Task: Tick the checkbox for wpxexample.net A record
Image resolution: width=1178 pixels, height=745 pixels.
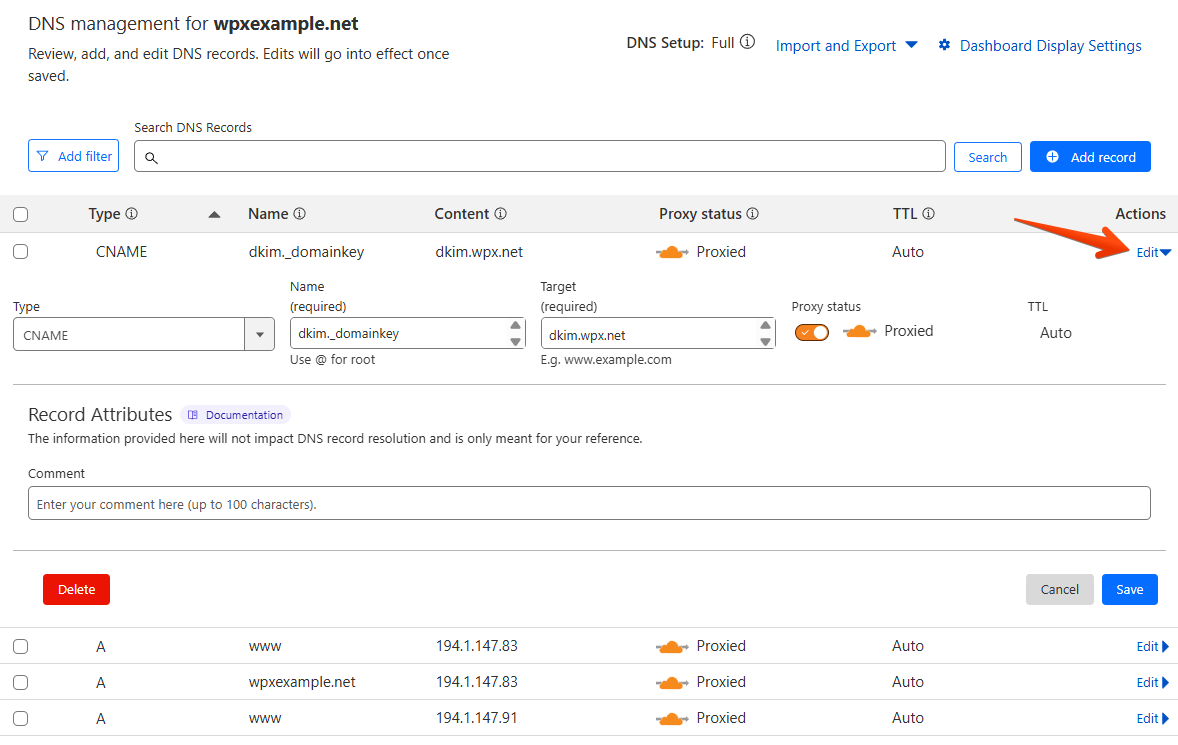Action: click(x=21, y=682)
